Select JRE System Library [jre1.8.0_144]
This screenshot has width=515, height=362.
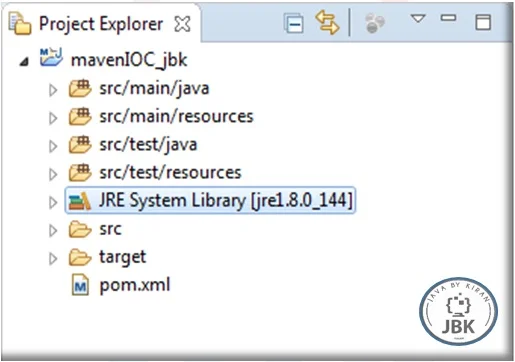226,200
